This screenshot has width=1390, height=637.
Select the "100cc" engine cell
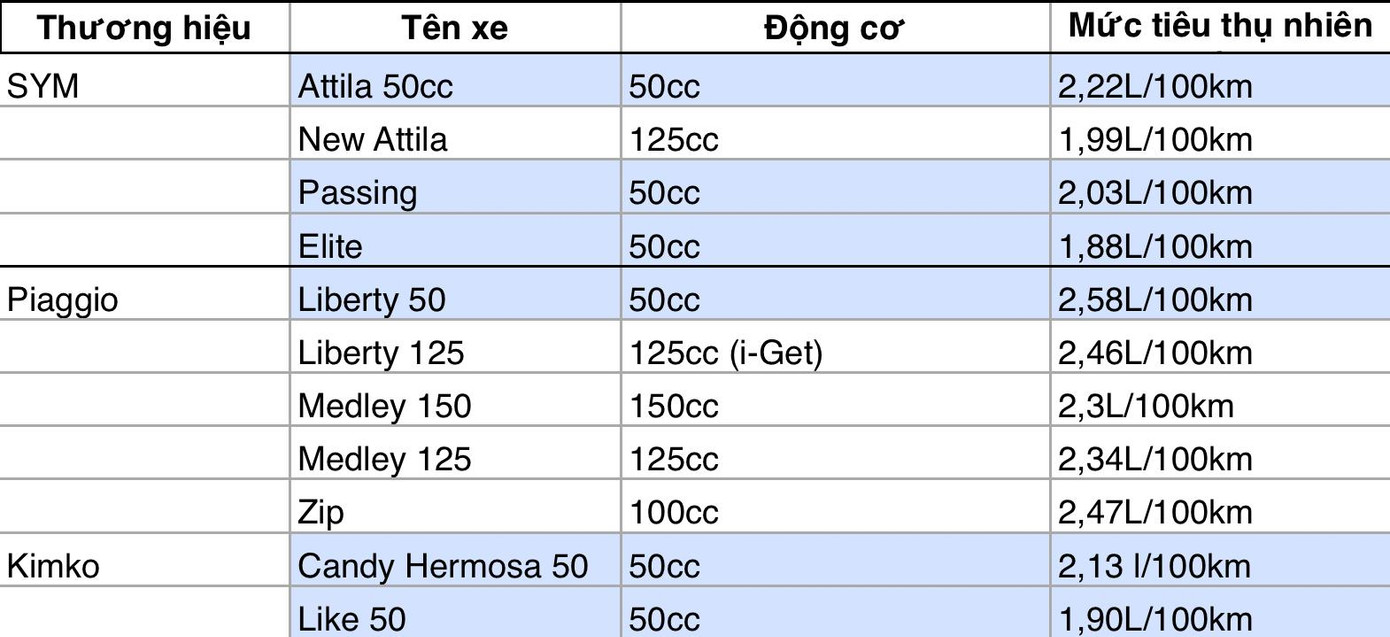674,513
